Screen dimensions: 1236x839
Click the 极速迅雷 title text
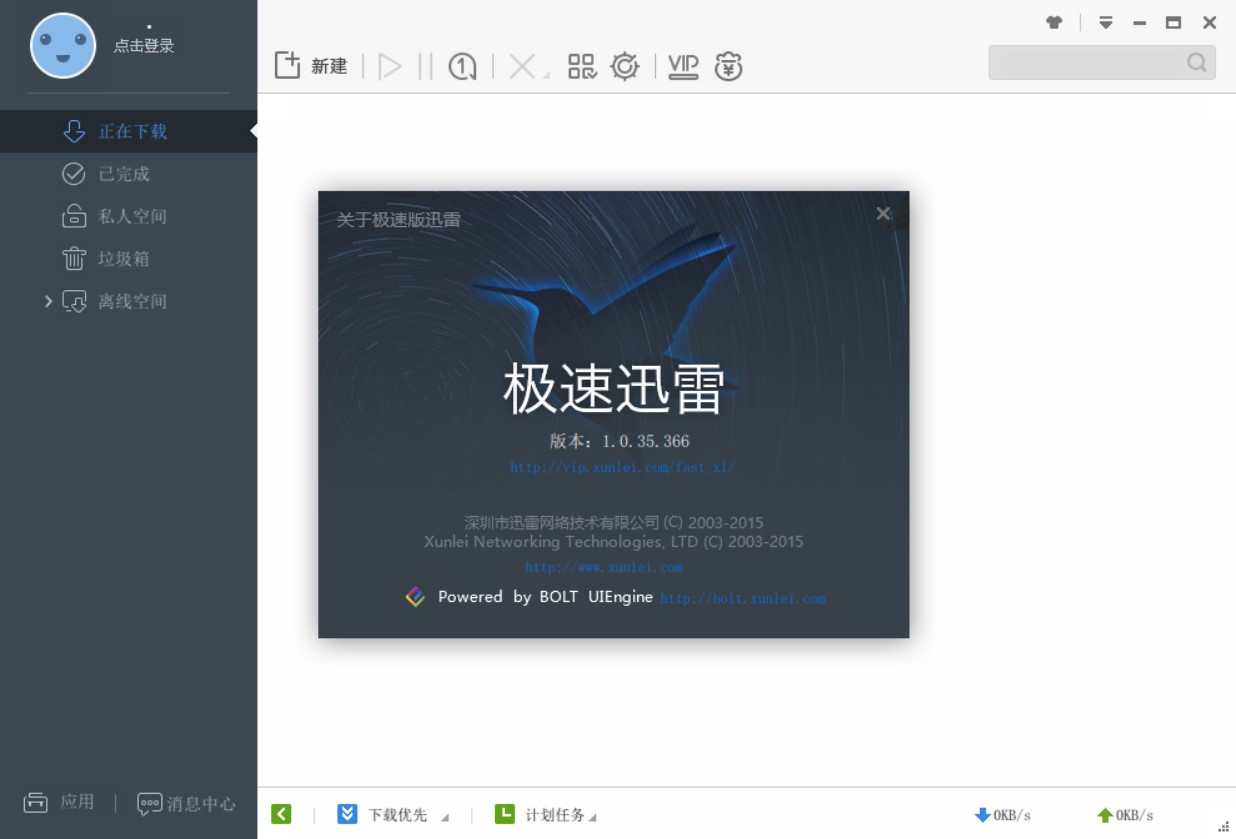pyautogui.click(x=614, y=388)
